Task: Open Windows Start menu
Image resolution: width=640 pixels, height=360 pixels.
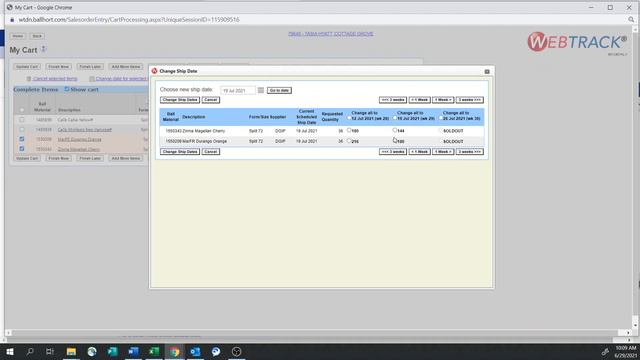Action: (x=10, y=351)
